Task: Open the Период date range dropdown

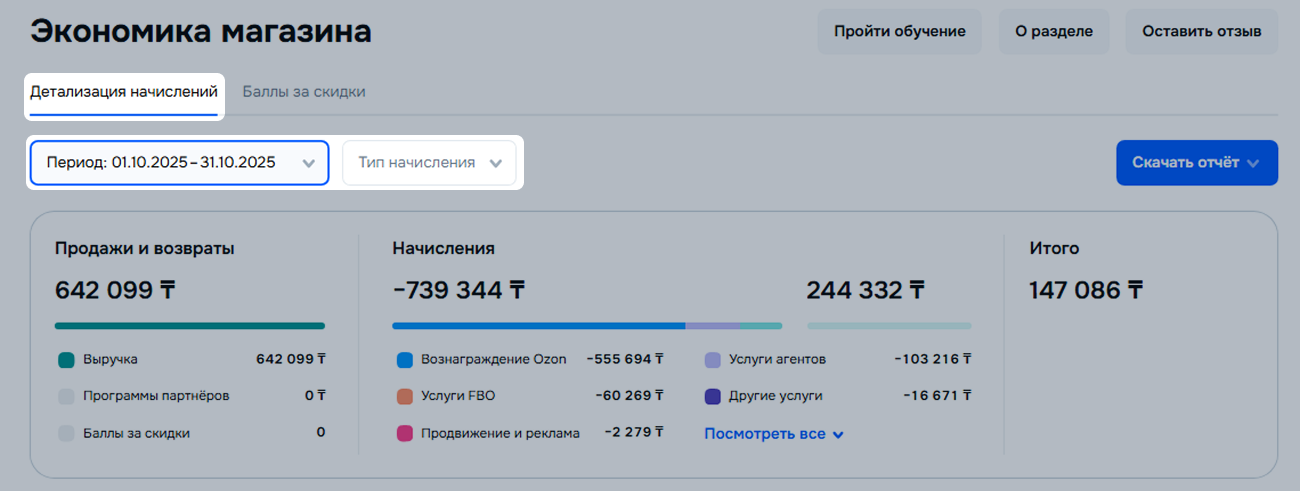Action: (x=179, y=162)
